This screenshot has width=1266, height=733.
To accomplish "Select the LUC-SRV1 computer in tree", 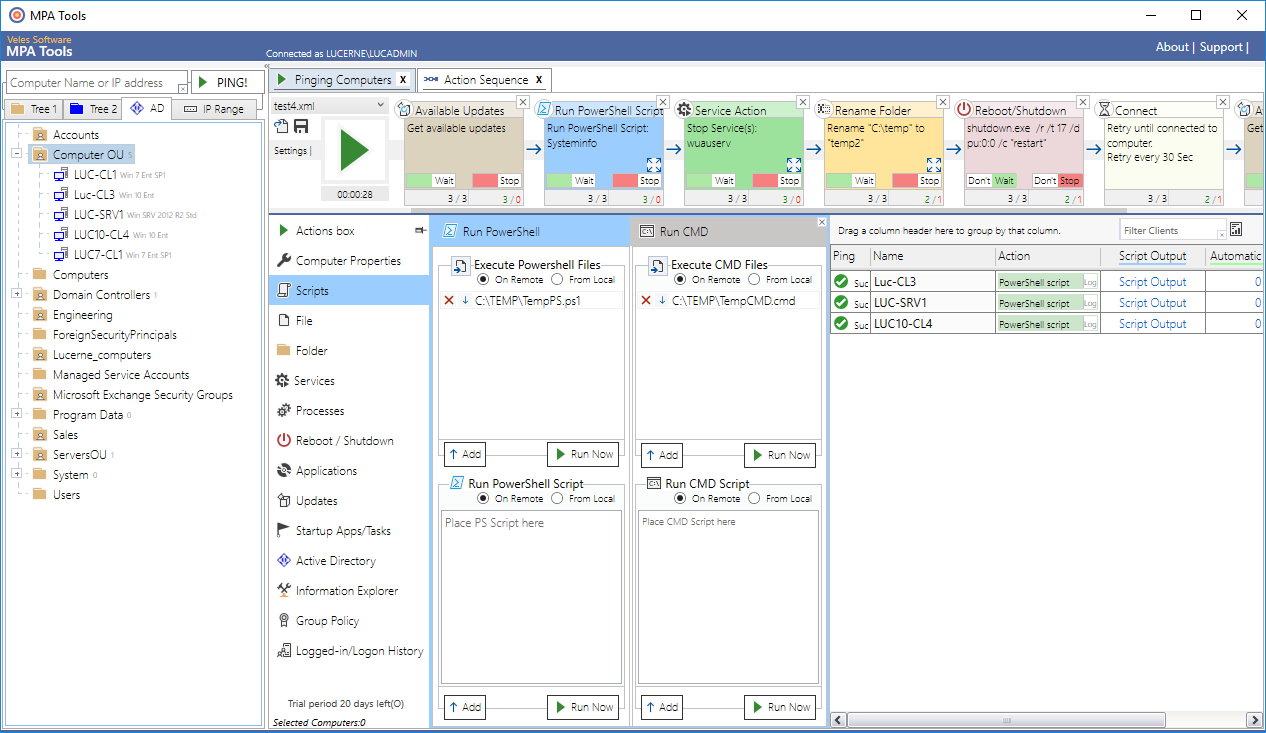I will 98,214.
